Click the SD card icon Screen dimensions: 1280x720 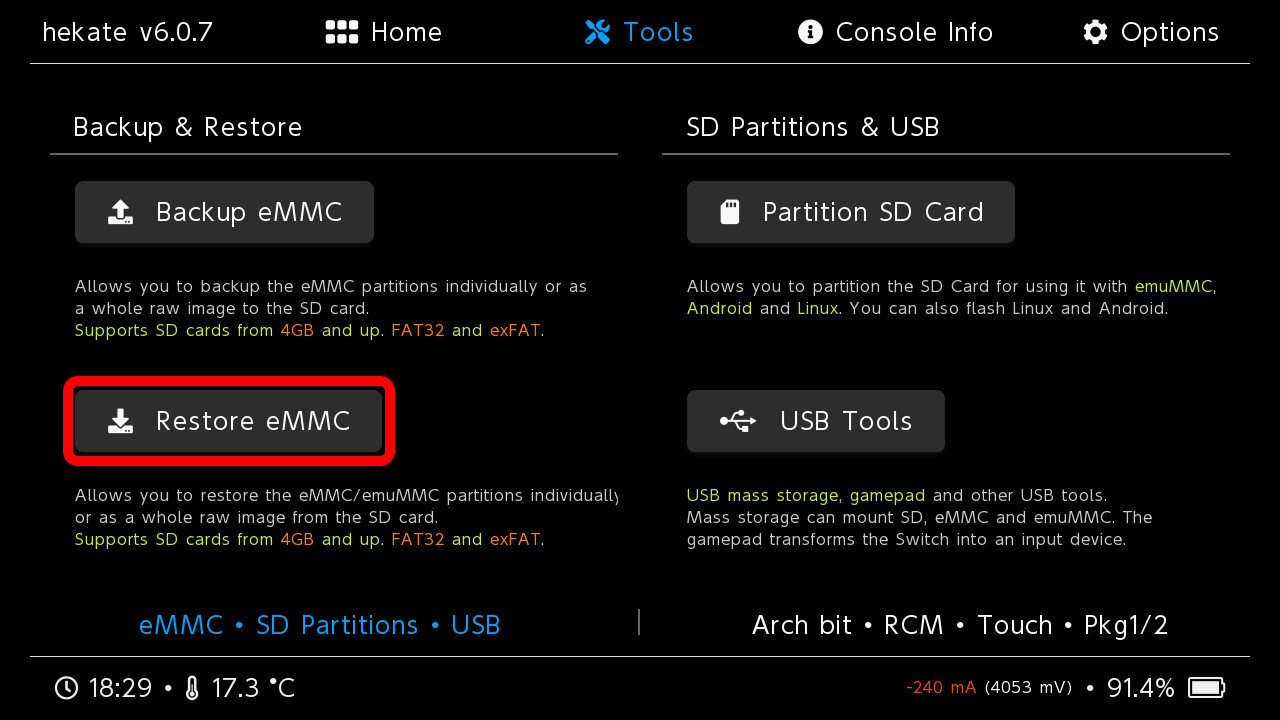(x=730, y=212)
